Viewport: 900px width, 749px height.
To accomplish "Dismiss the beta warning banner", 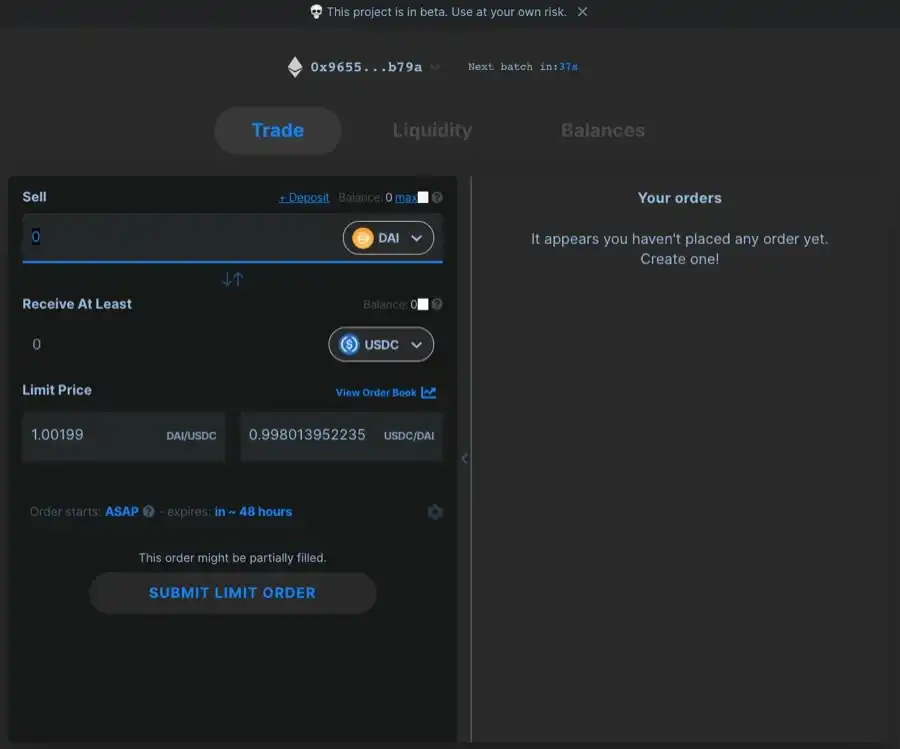I will 582,11.
